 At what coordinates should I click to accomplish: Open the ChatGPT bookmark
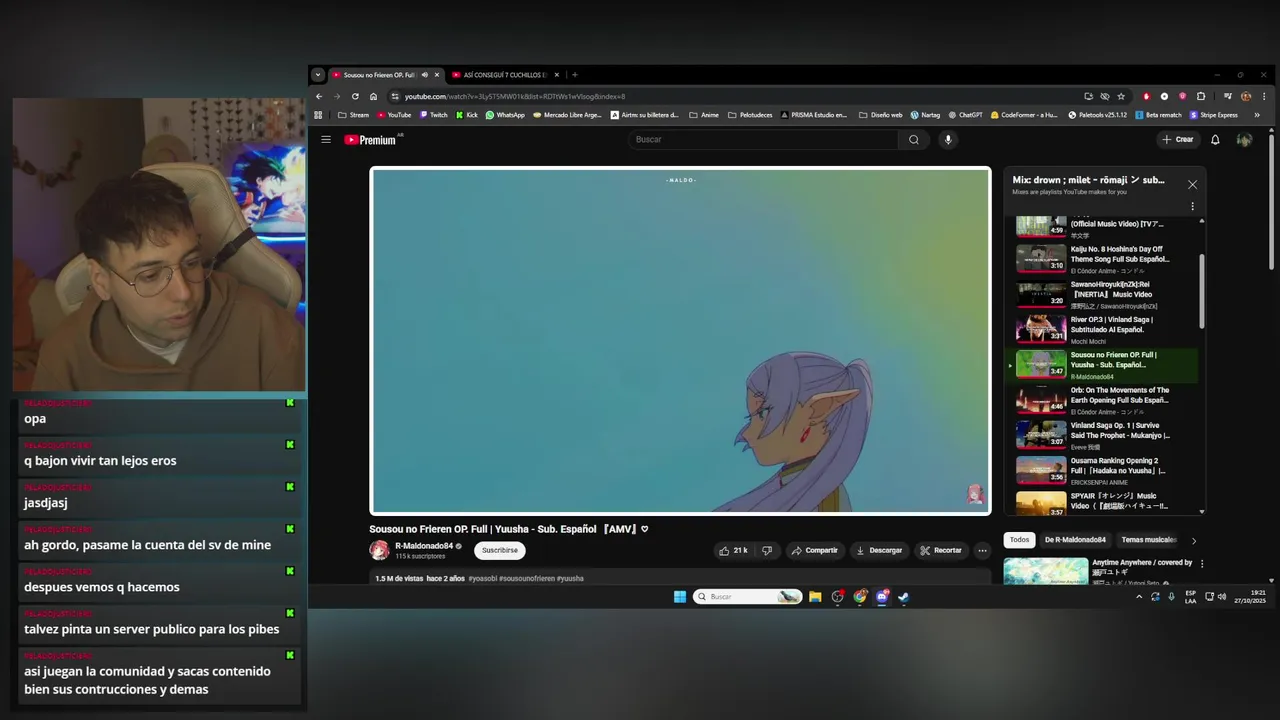965,115
